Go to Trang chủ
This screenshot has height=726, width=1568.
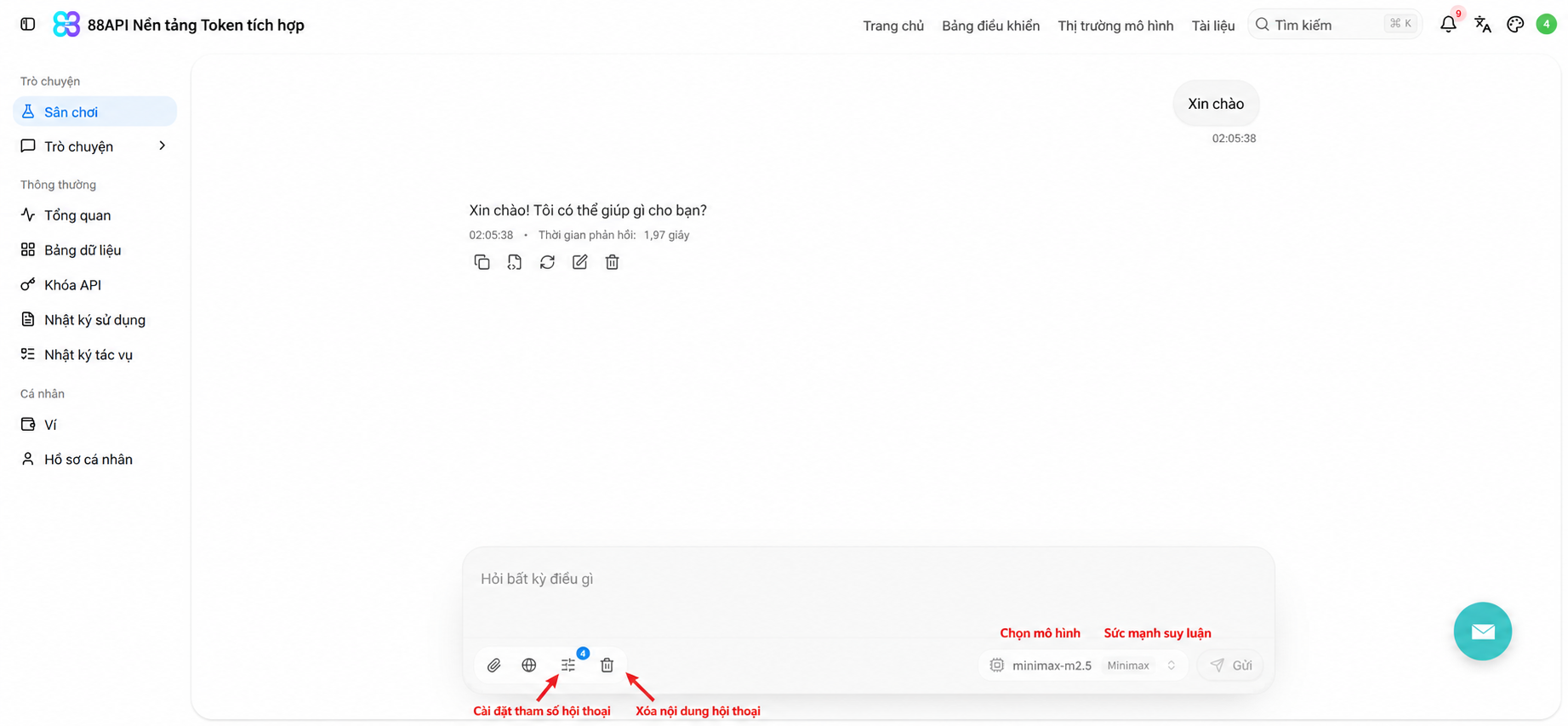click(x=893, y=26)
